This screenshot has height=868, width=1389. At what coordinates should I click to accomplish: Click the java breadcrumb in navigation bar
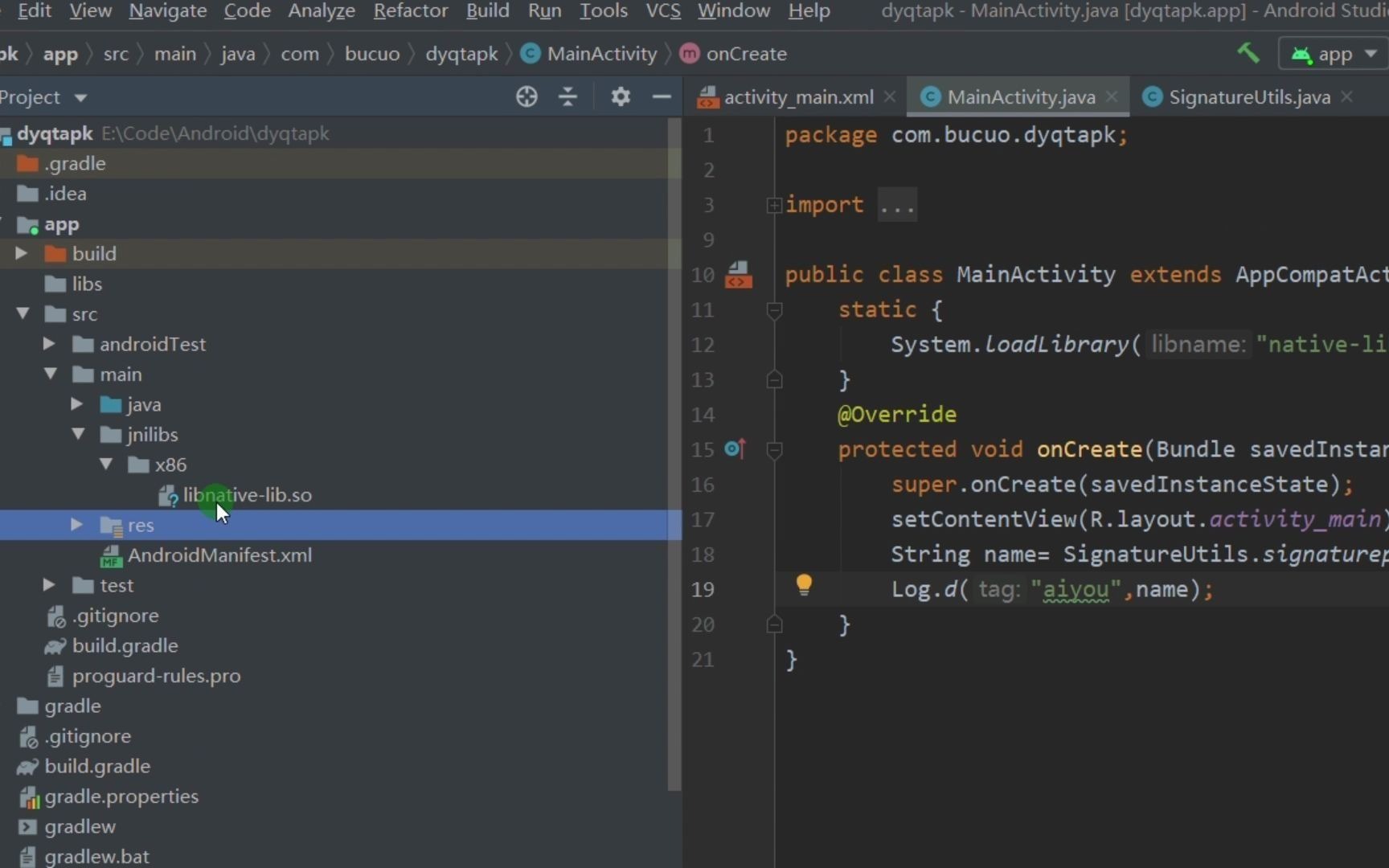tap(238, 54)
